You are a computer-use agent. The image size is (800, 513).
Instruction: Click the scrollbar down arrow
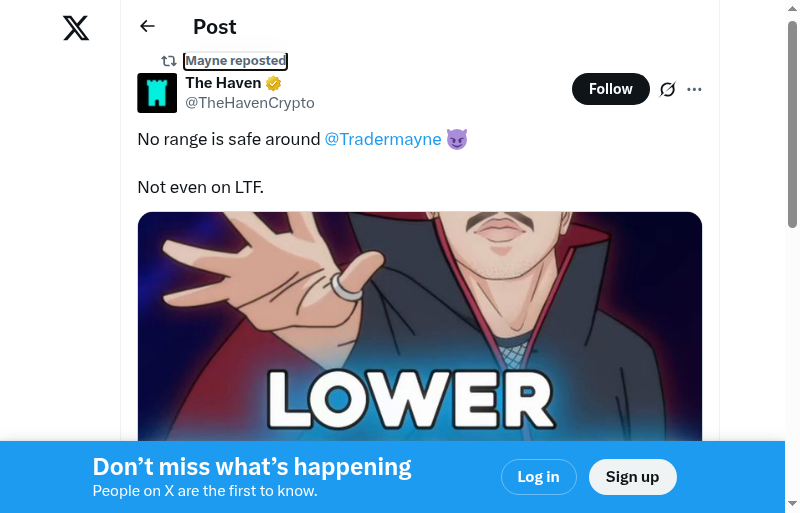coord(792,504)
